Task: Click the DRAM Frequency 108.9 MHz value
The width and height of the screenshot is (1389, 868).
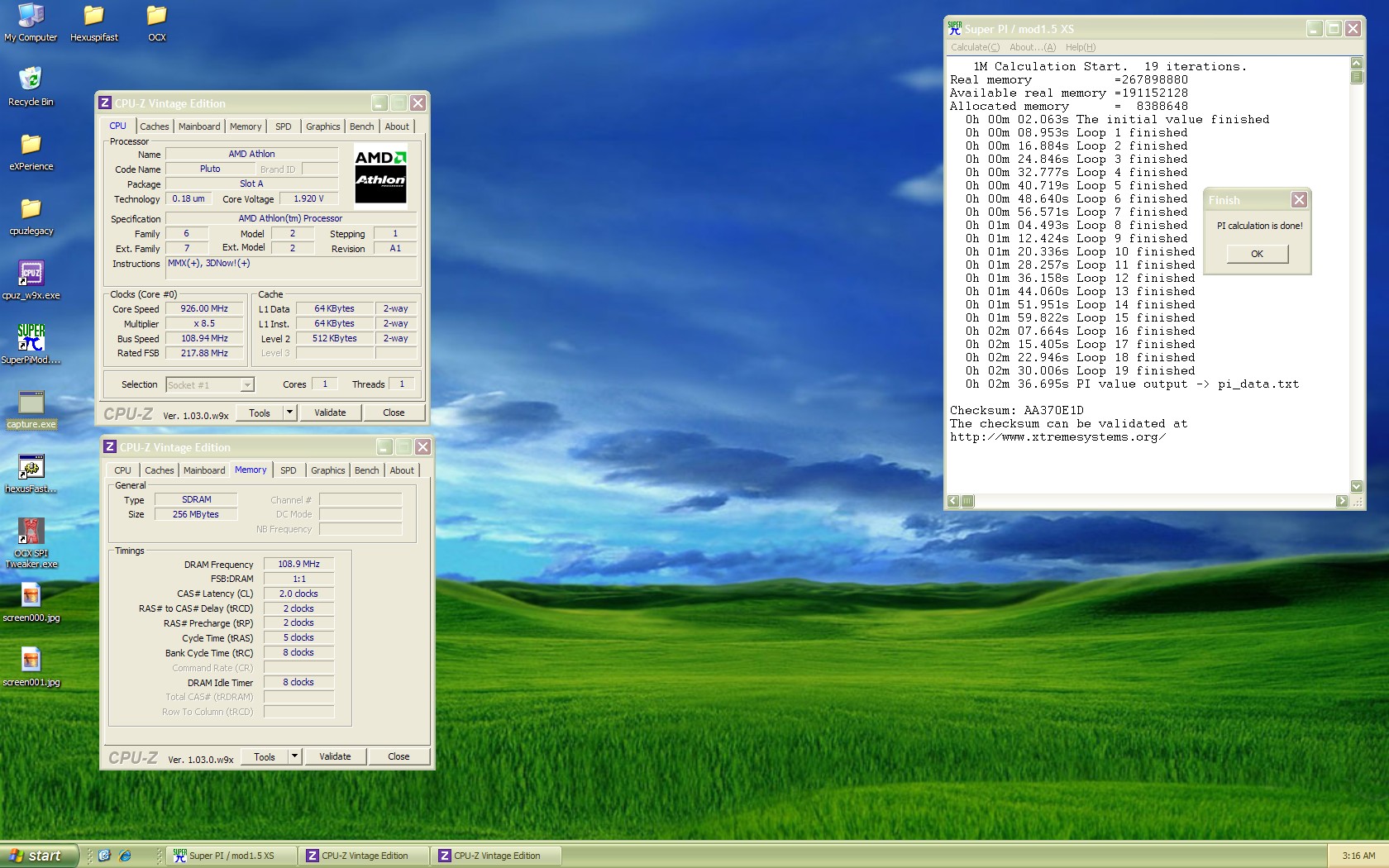Action: [x=298, y=564]
